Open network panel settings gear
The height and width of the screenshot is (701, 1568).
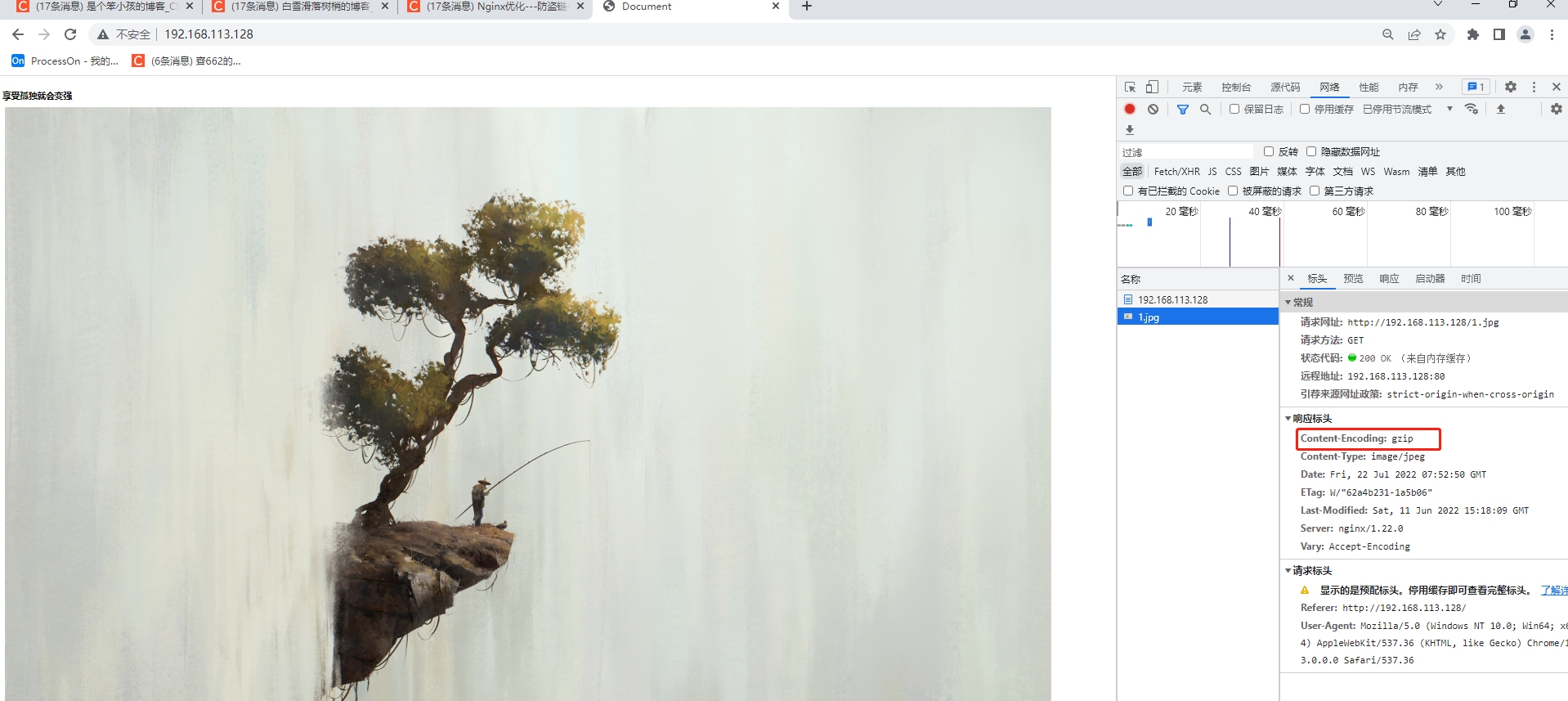1556,109
